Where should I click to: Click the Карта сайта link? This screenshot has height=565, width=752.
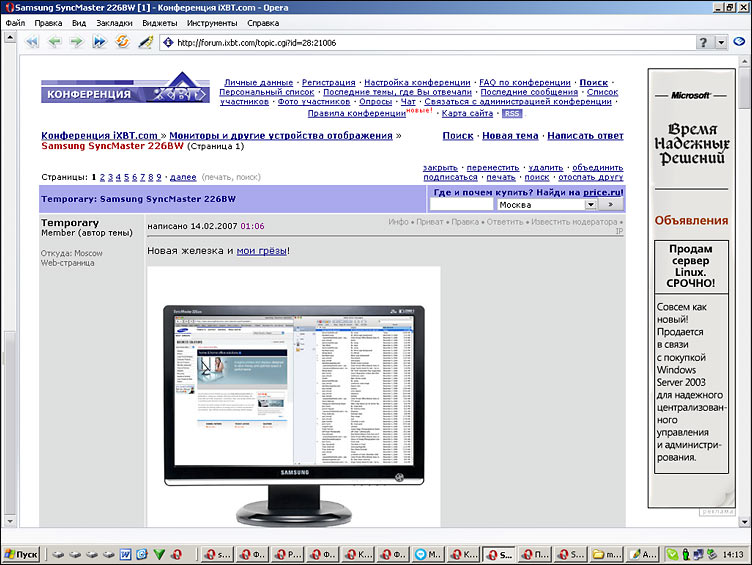pyautogui.click(x=467, y=113)
